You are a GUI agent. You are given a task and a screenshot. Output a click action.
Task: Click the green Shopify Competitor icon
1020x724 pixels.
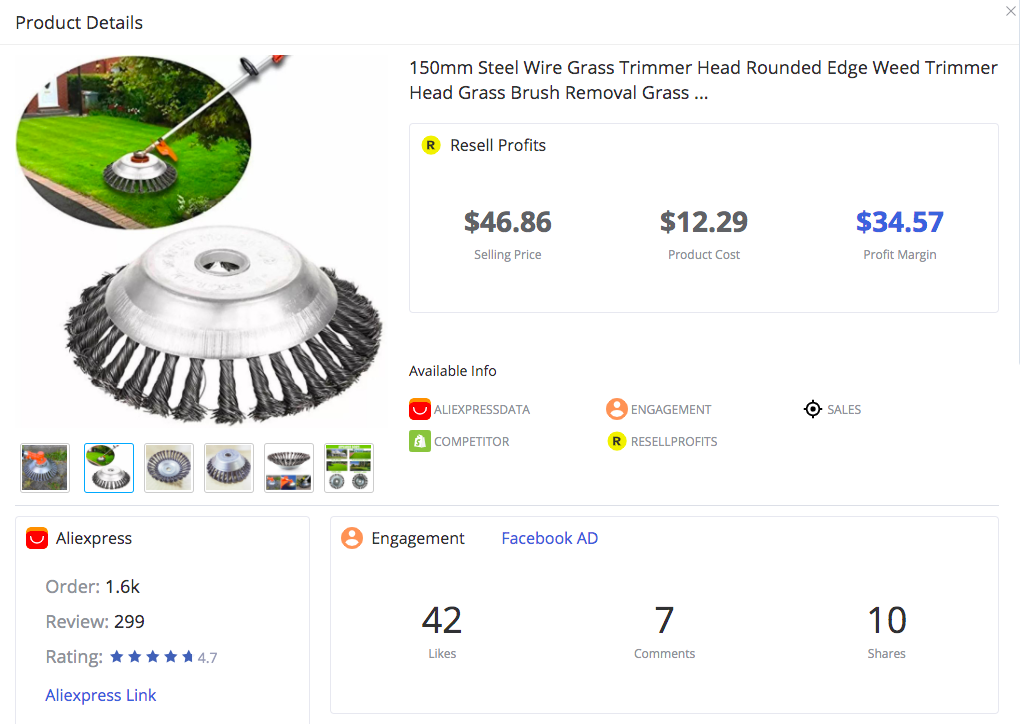pyautogui.click(x=420, y=441)
